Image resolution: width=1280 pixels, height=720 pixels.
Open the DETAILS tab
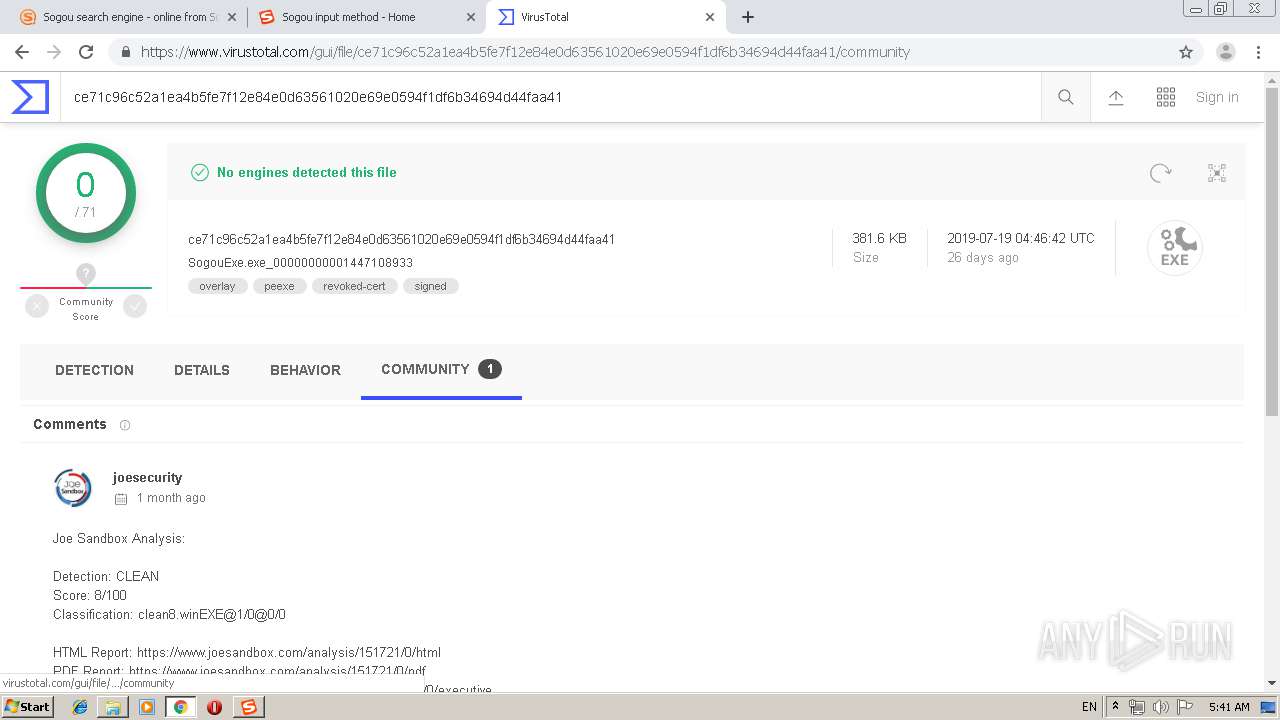pyautogui.click(x=202, y=370)
